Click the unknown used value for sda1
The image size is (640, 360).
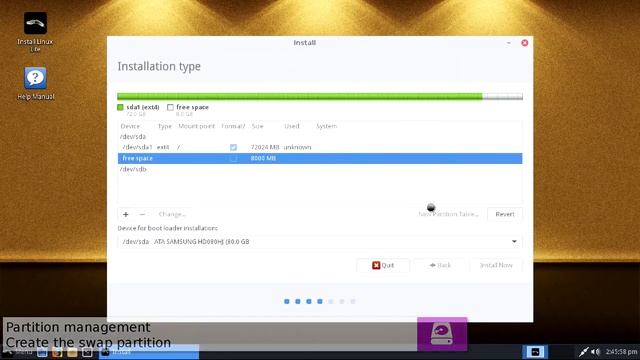tap(297, 147)
